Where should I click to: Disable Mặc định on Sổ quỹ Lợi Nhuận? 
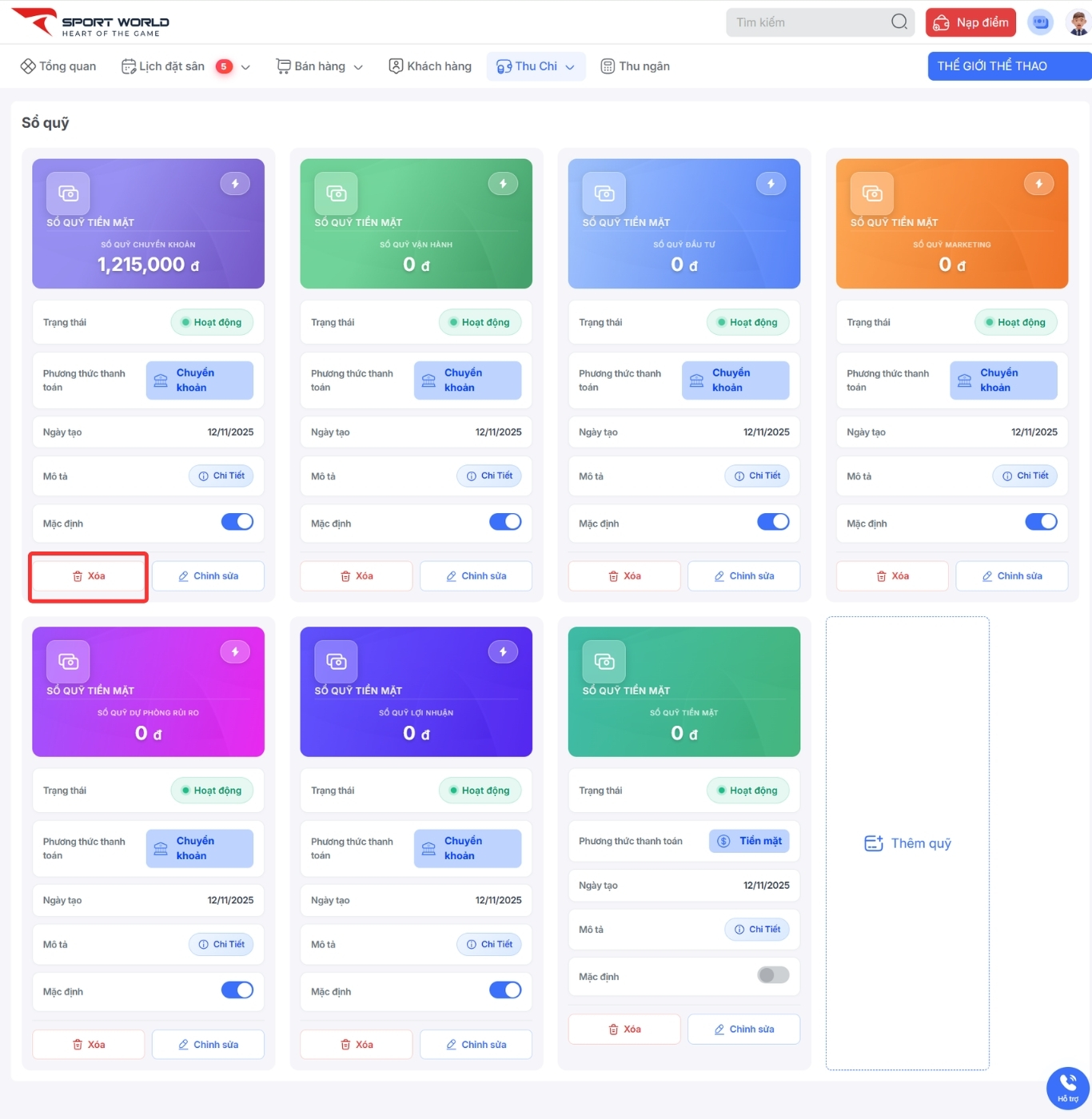pyautogui.click(x=505, y=990)
